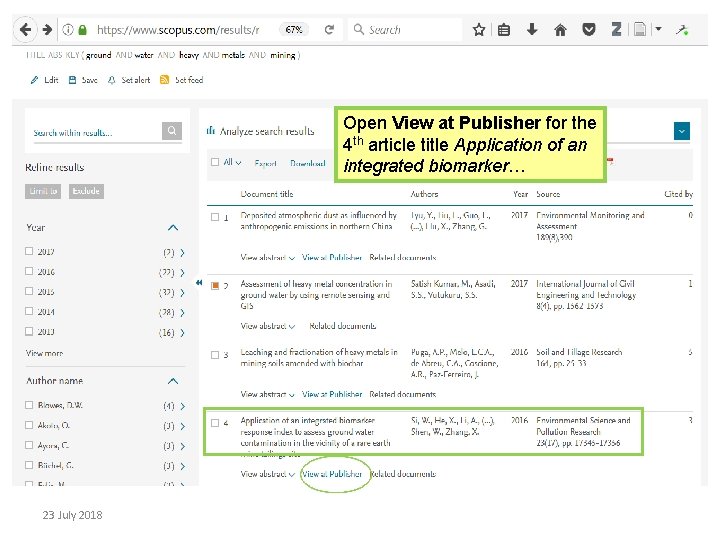Click the Analyze search results chart icon
The image size is (720, 540).
point(211,131)
